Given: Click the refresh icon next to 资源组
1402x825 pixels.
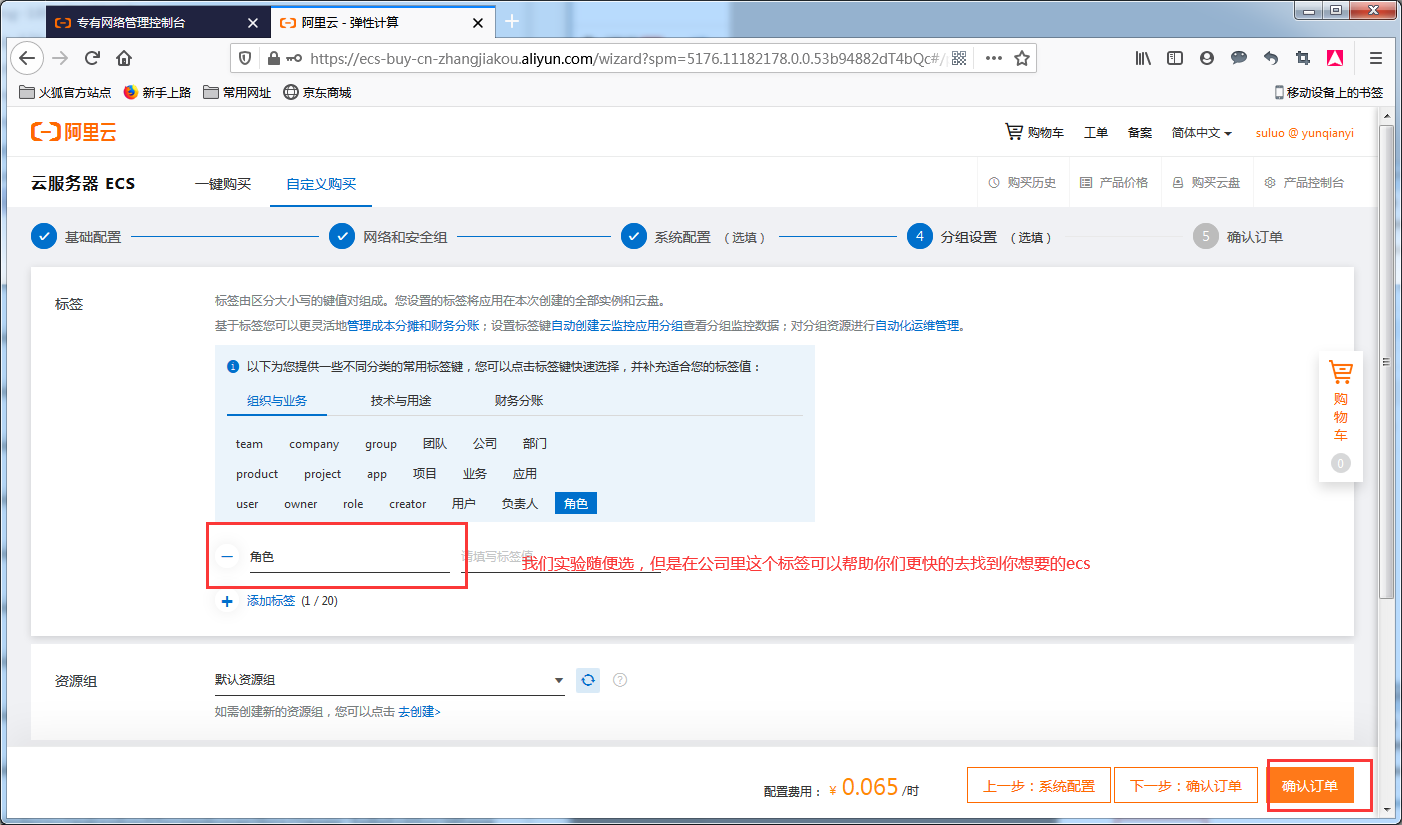Looking at the screenshot, I should click(x=587, y=679).
